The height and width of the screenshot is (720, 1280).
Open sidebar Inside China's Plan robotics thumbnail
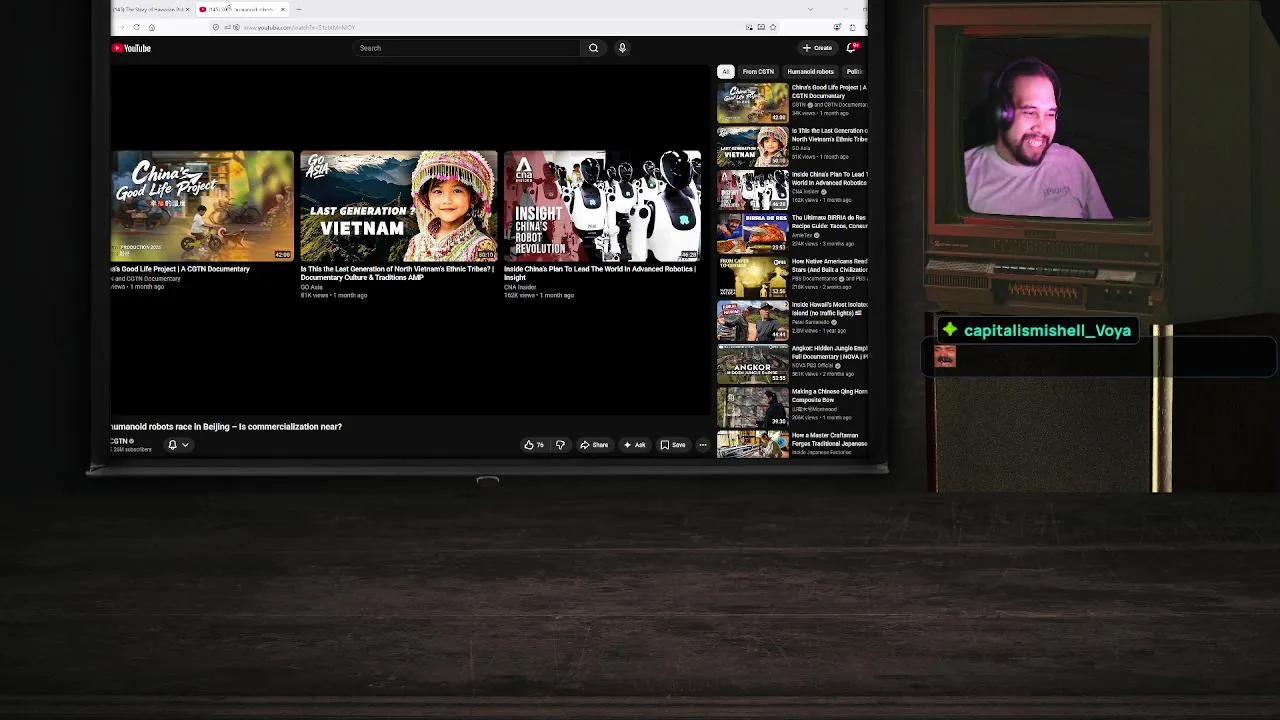pyautogui.click(x=752, y=190)
